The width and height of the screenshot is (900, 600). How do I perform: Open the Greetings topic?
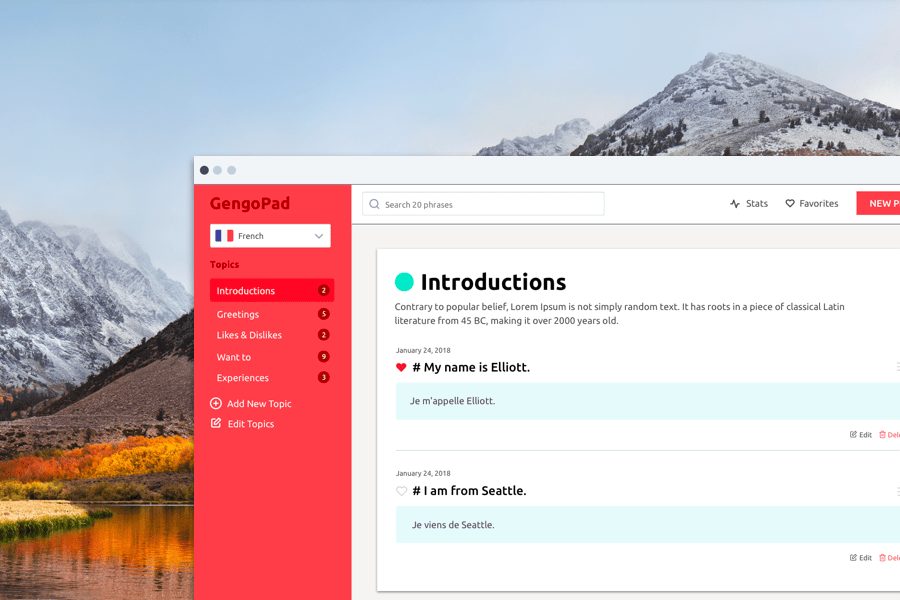pos(238,314)
